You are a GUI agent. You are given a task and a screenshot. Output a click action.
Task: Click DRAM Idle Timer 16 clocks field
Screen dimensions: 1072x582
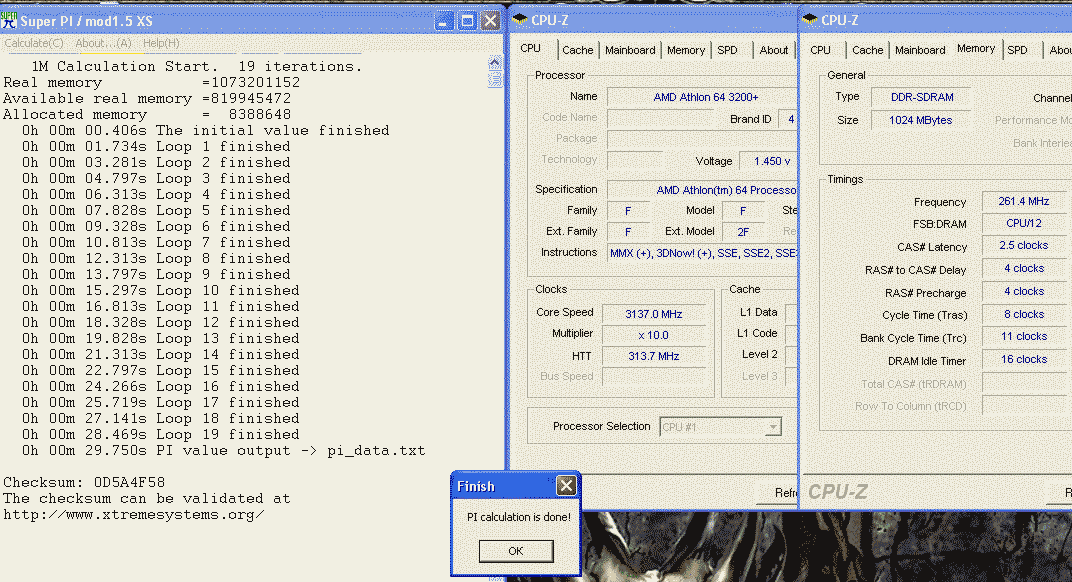click(1023, 359)
